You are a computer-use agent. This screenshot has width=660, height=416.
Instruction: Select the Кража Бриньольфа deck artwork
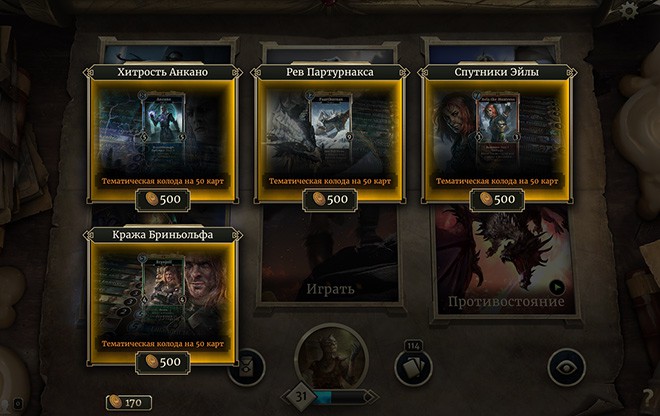click(x=162, y=298)
